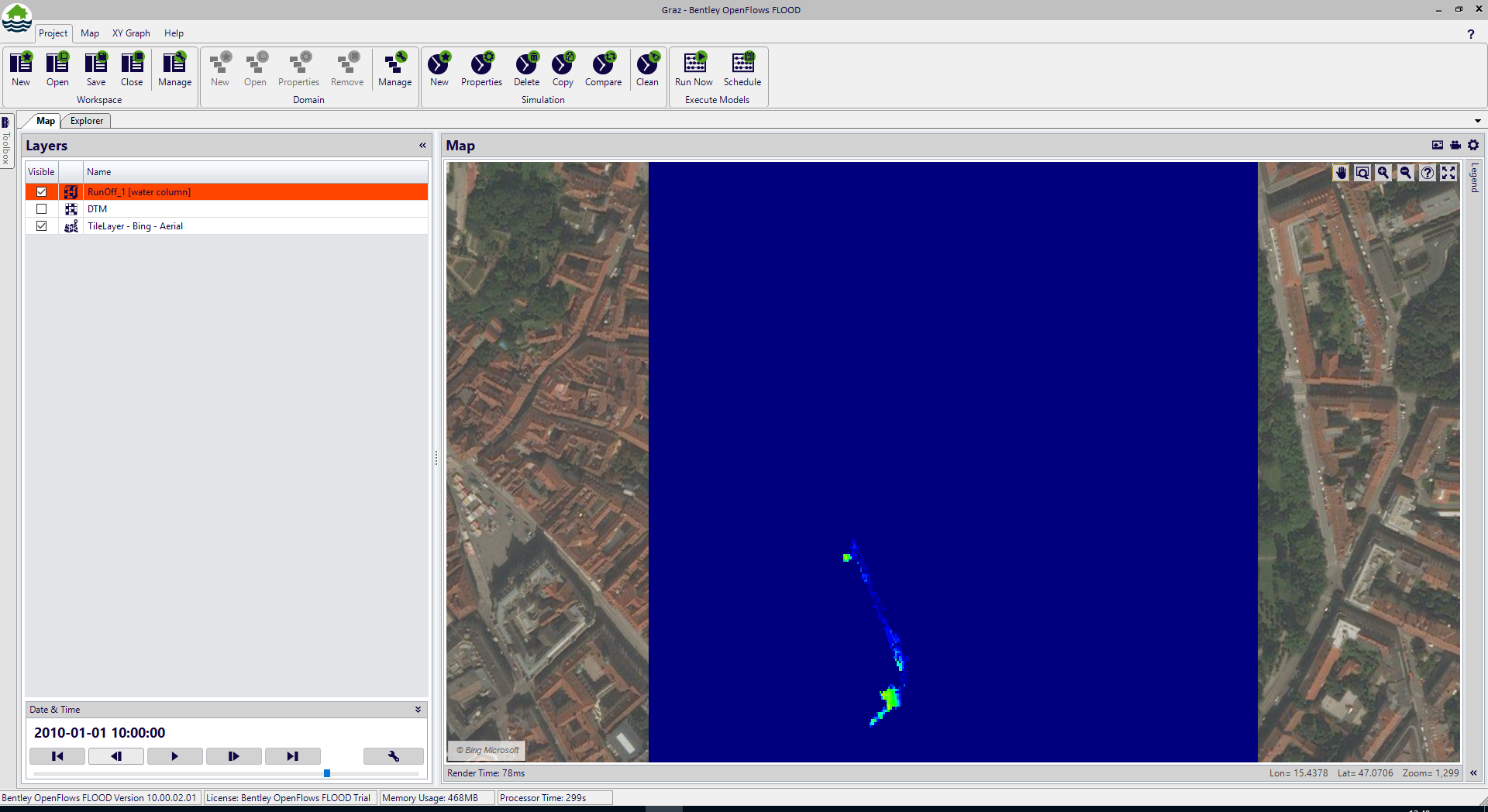Viewport: 1488px width, 812px height.
Task: Select the Pan hand tool on map
Action: click(1341, 173)
